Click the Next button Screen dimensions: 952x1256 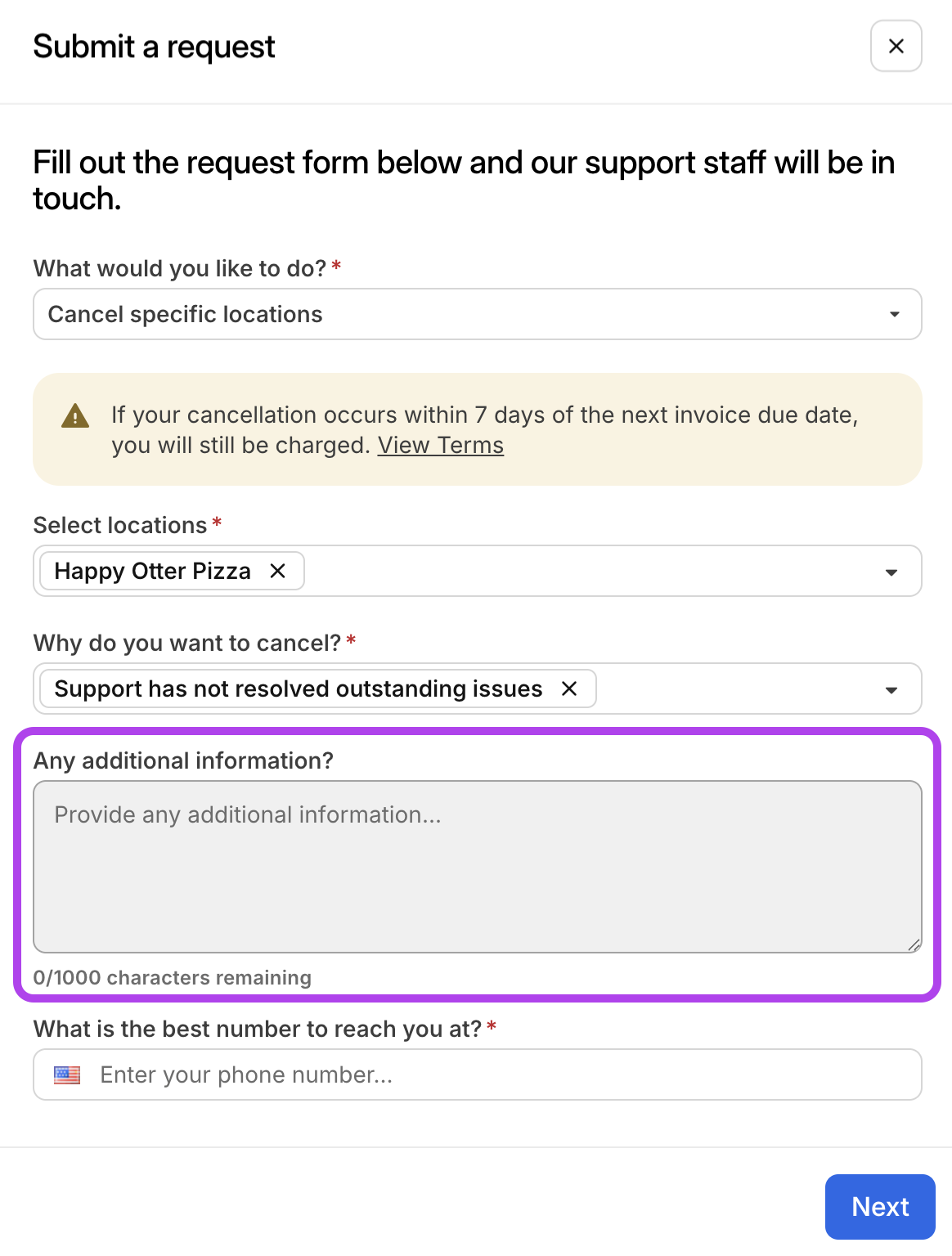[880, 1207]
